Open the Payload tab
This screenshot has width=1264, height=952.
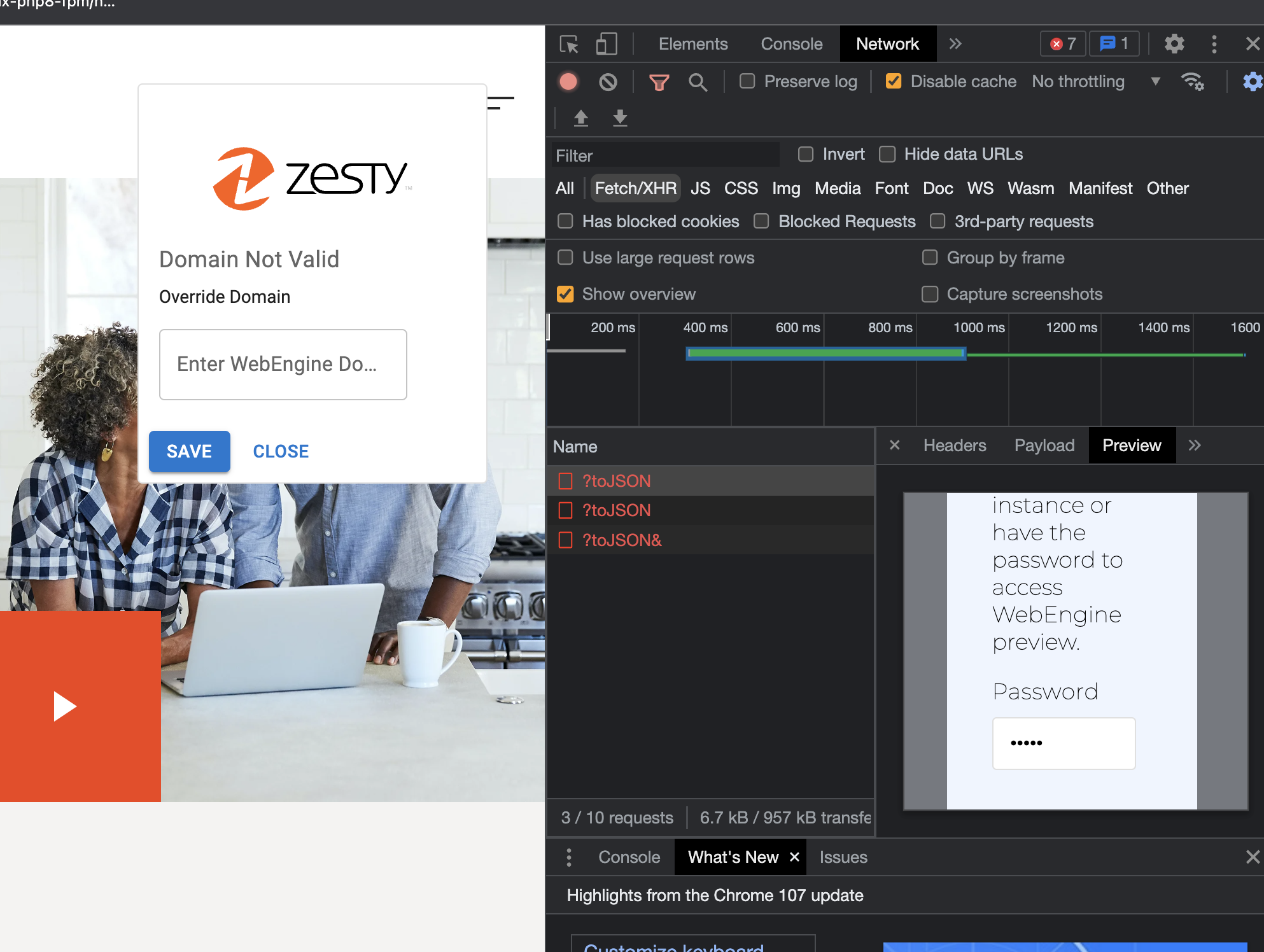[x=1044, y=445]
